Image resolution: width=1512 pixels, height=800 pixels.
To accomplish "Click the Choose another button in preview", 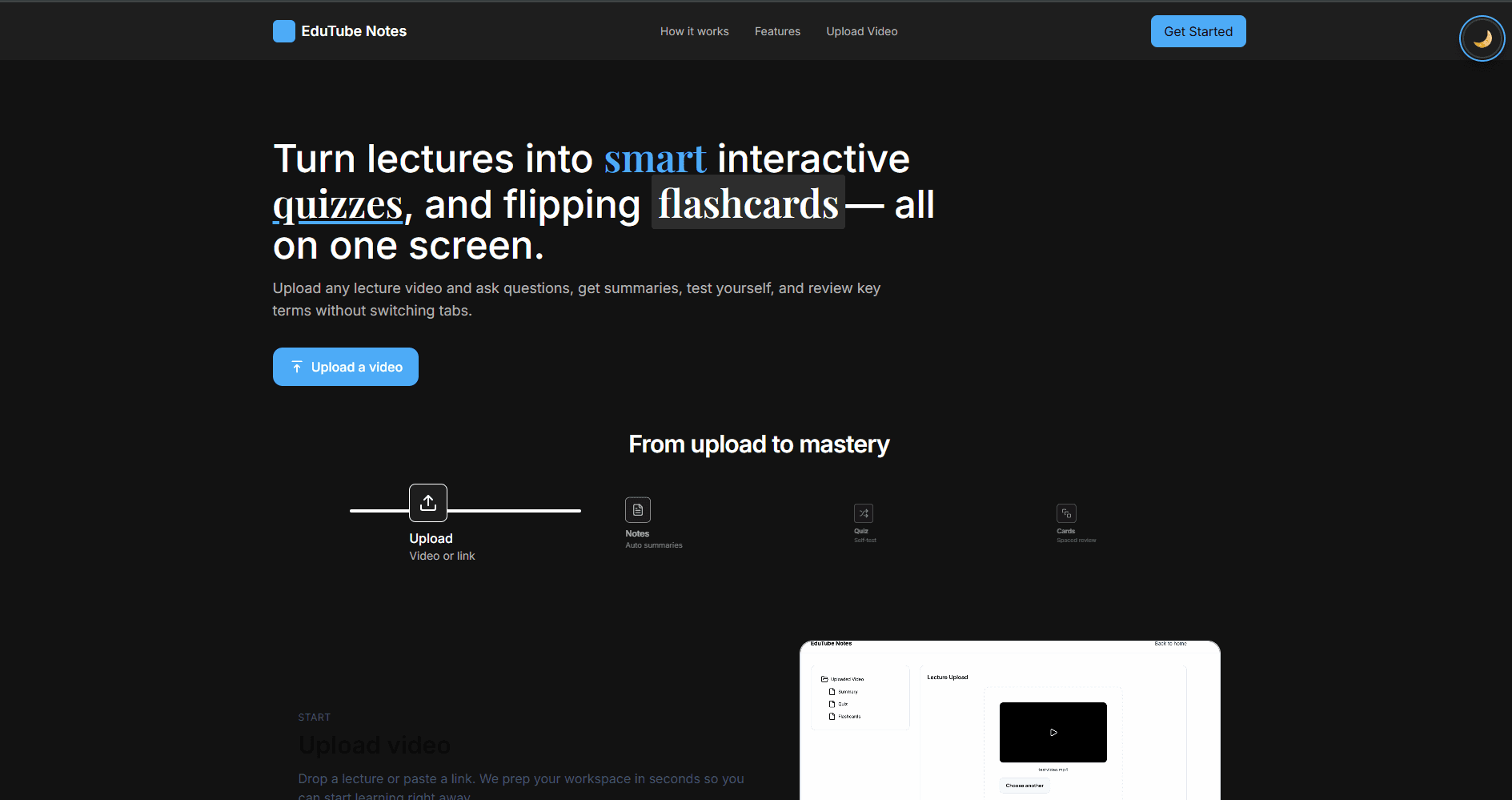I will pyautogui.click(x=1025, y=786).
